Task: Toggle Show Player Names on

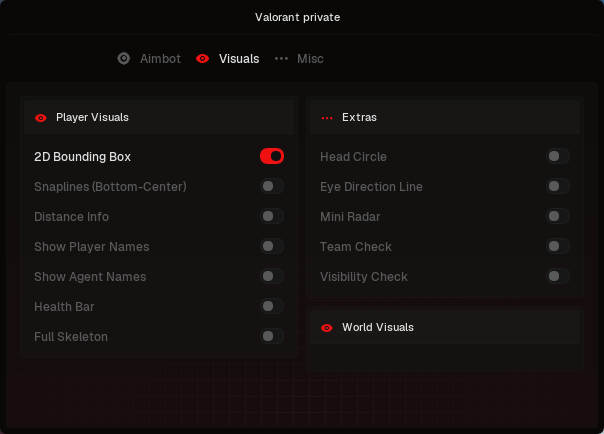Action: (272, 246)
